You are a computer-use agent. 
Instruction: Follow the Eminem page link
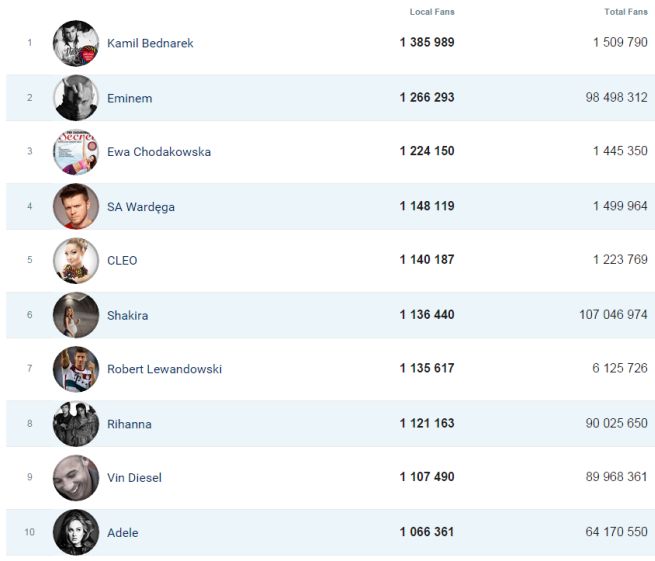[x=130, y=99]
